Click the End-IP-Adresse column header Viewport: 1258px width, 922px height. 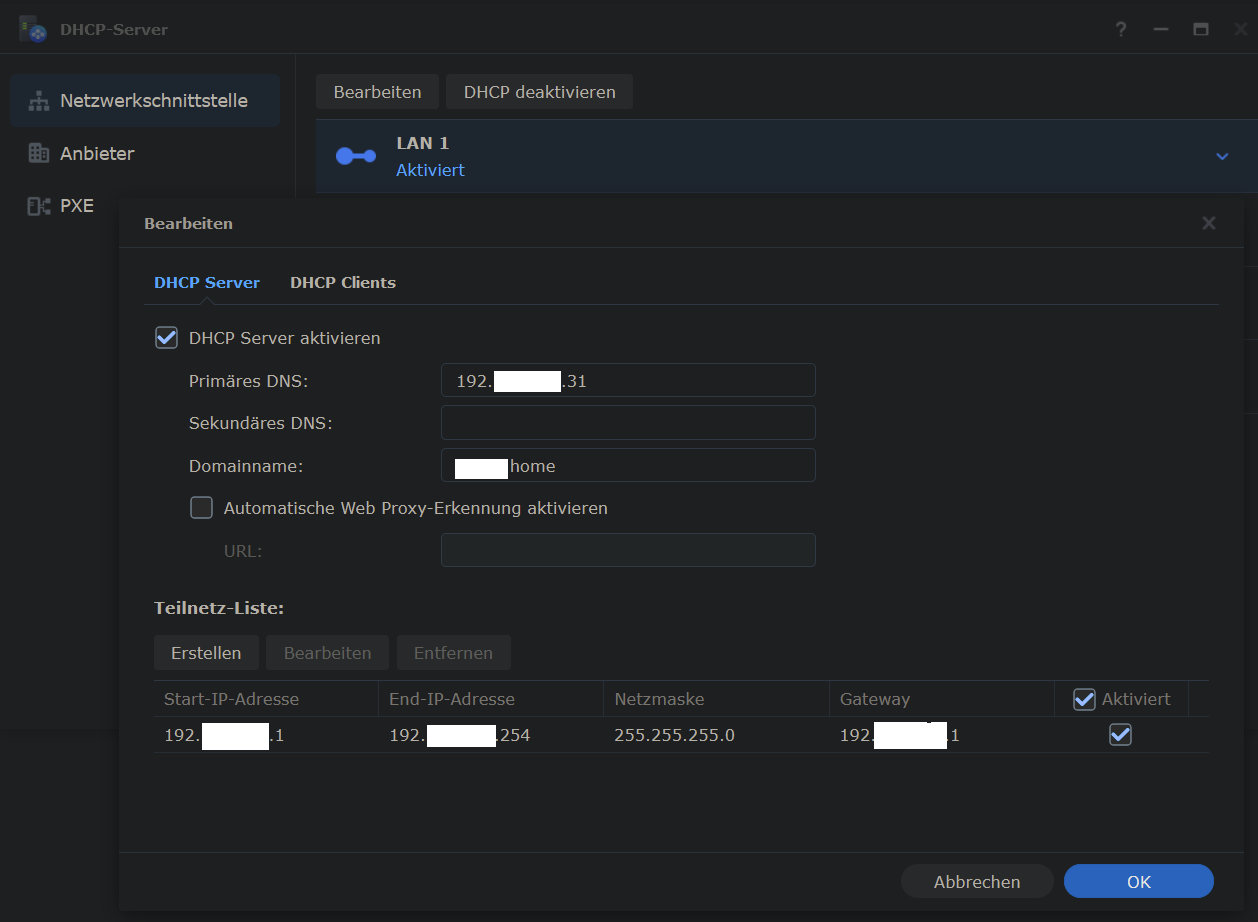(491, 699)
